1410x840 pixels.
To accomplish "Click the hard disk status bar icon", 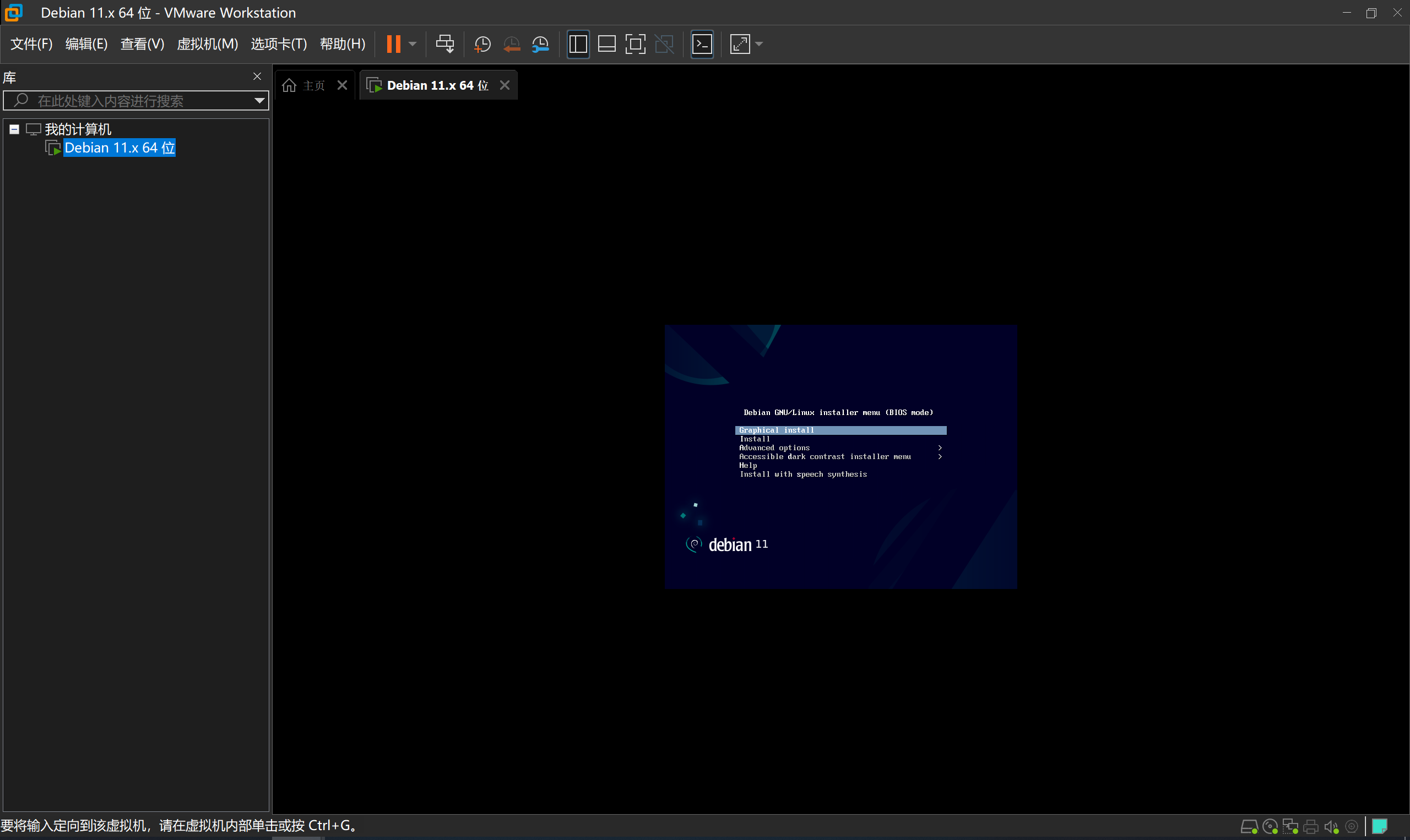I will 1249,827.
